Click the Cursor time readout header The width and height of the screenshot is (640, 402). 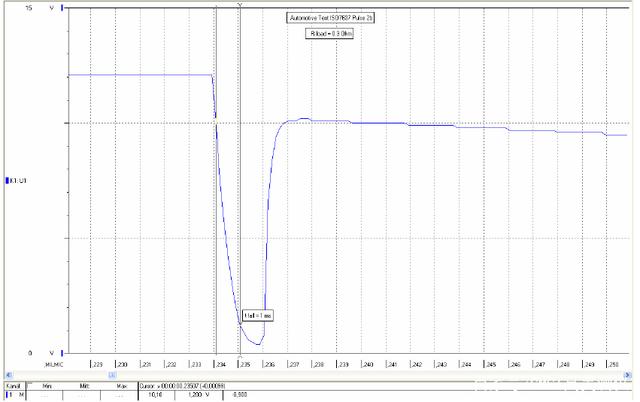(183, 386)
